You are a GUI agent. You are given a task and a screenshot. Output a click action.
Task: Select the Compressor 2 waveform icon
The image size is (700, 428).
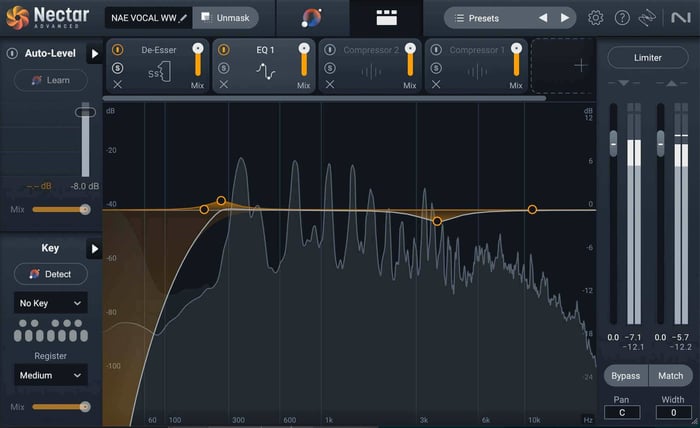(x=371, y=72)
